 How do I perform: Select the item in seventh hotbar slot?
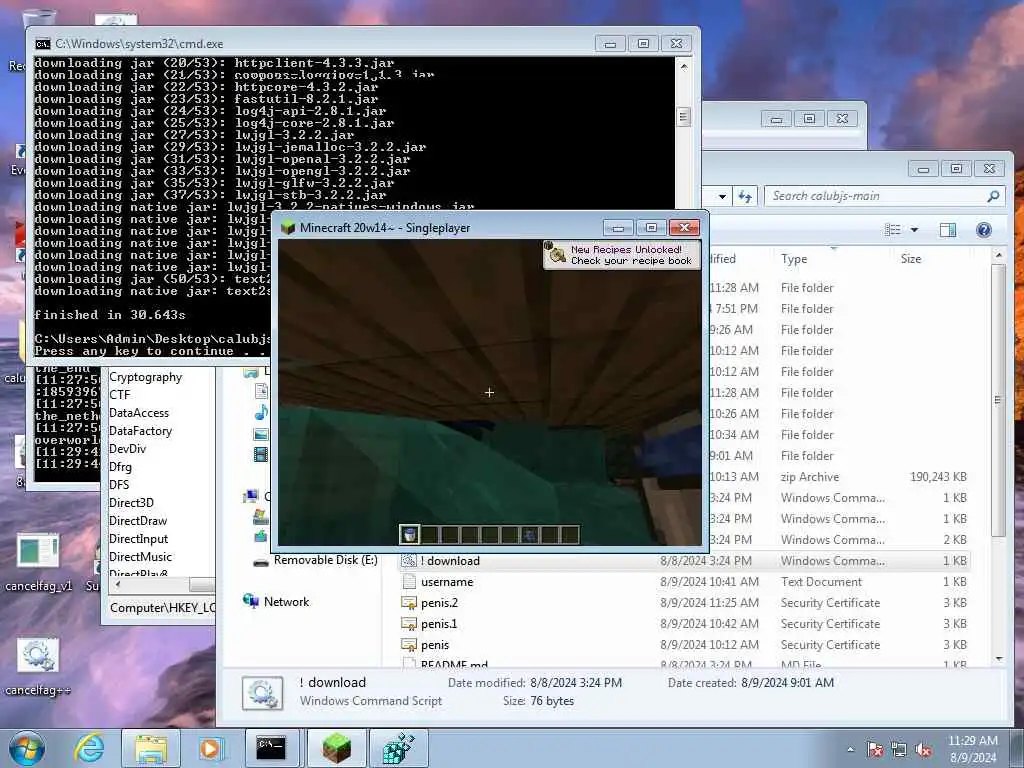530,535
